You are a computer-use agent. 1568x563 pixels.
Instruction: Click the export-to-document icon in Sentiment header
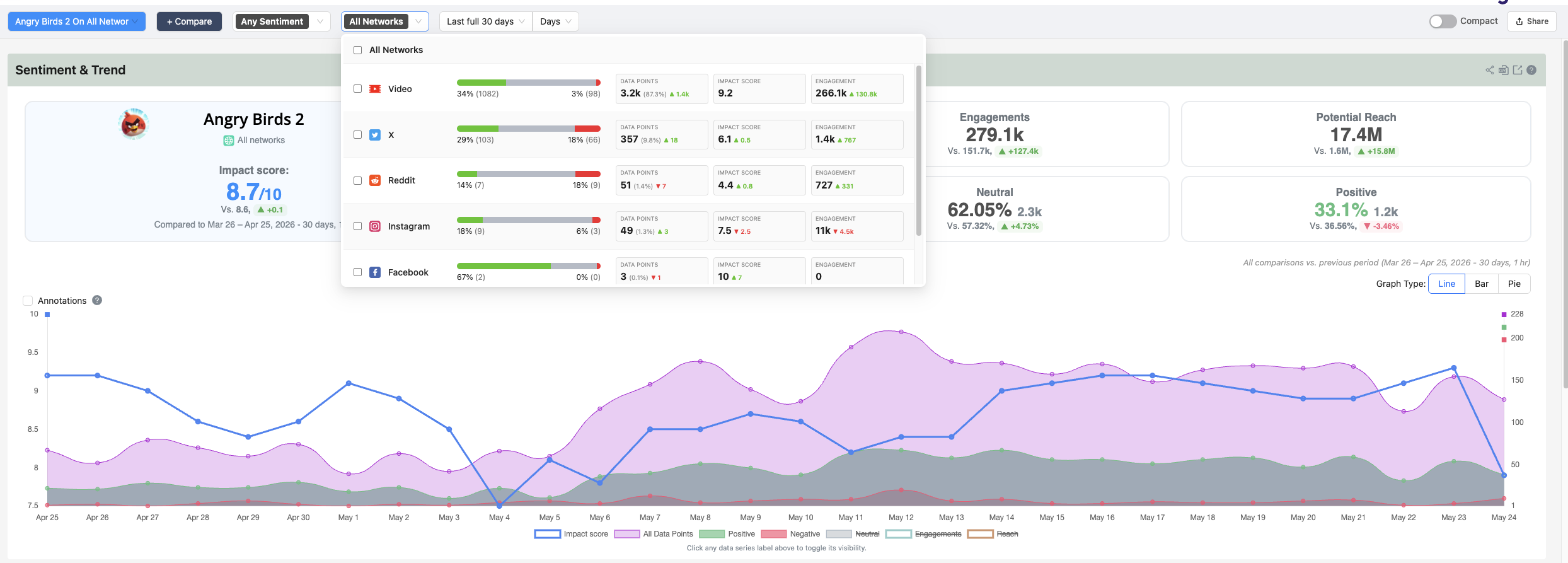tap(1504, 70)
